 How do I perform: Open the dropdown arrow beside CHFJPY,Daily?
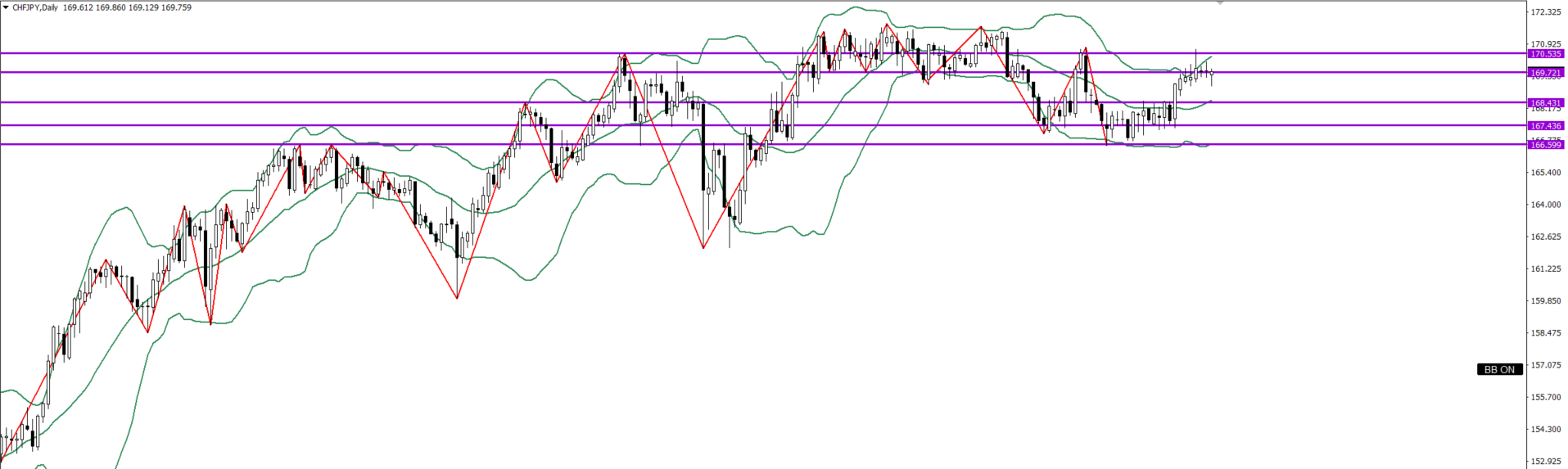click(x=6, y=7)
